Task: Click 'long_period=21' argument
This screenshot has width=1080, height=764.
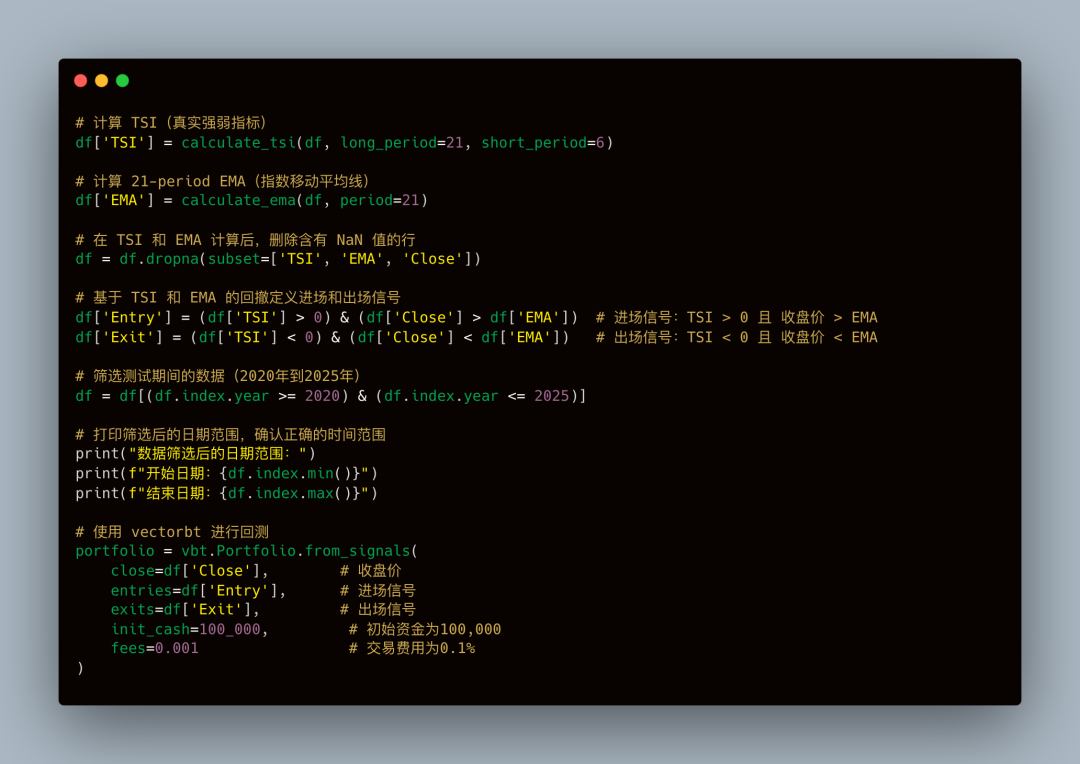Action: (x=402, y=143)
